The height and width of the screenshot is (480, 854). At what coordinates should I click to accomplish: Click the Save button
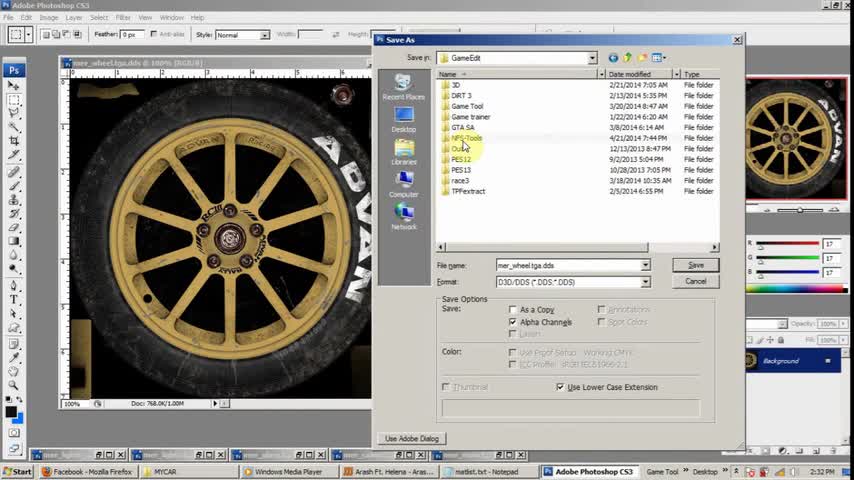click(695, 265)
